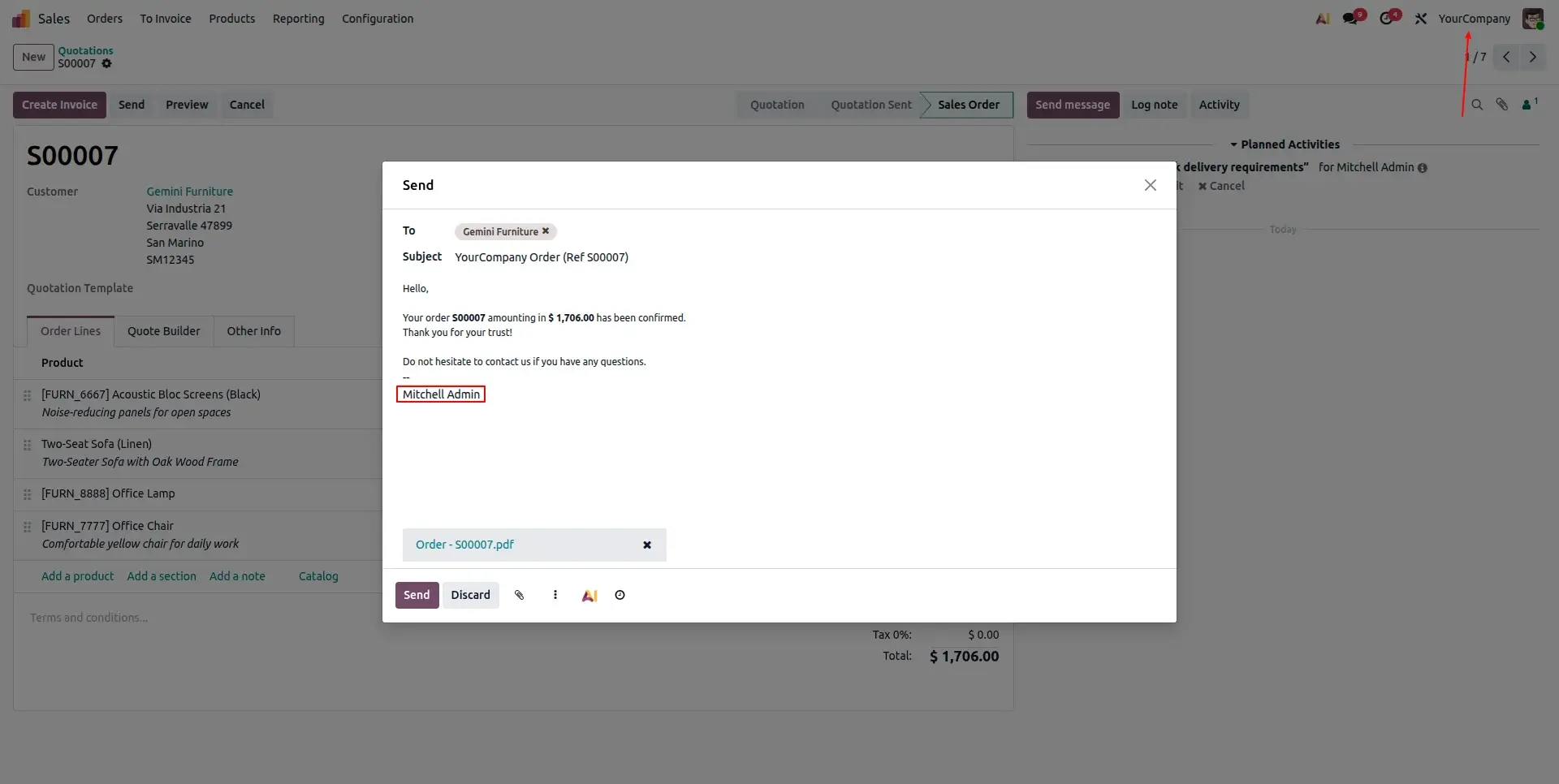1559x784 pixels.
Task: Click the drag handle of Office Lamp row
Action: tap(27, 494)
